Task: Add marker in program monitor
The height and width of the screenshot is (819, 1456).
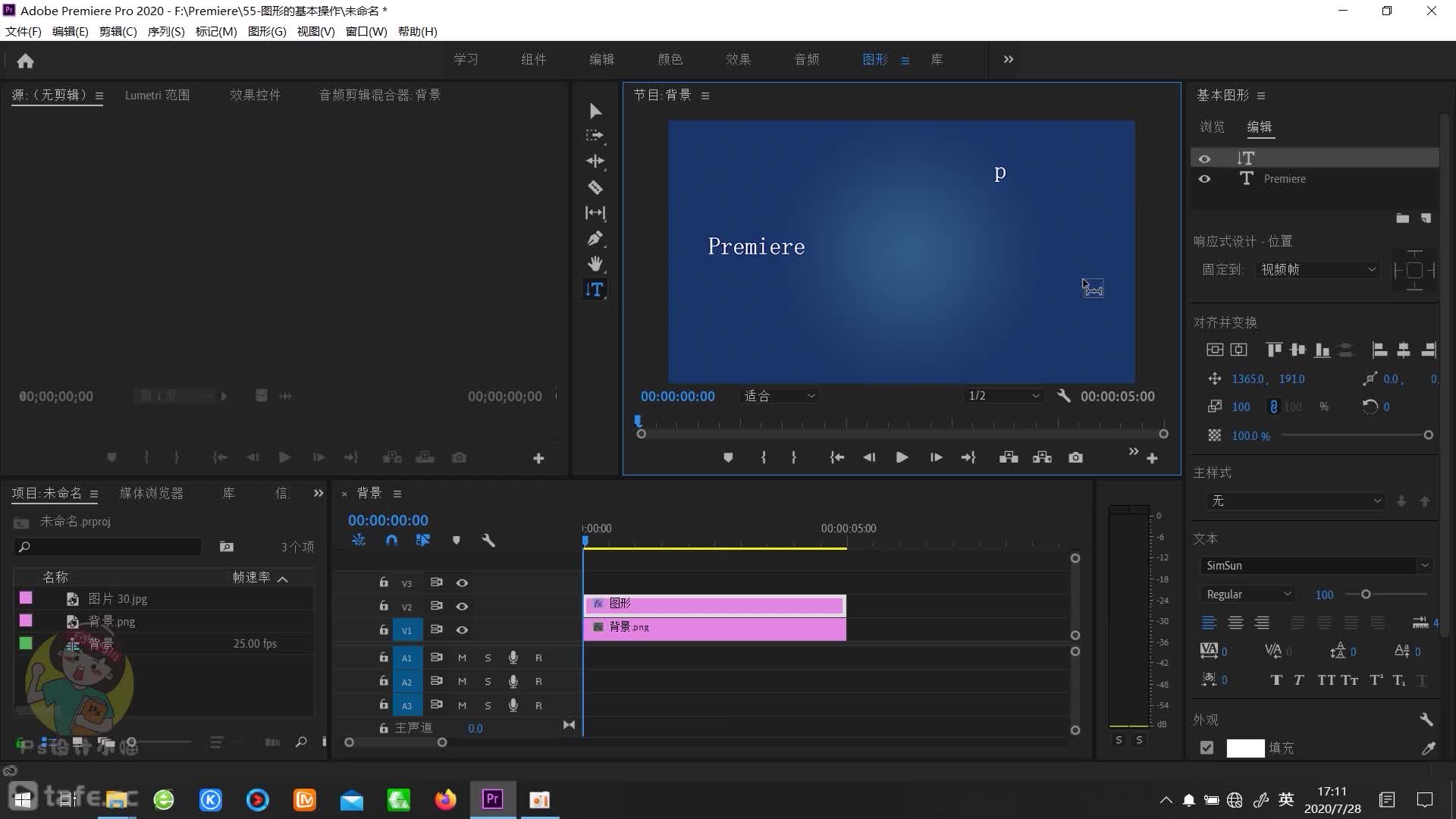Action: (x=728, y=457)
